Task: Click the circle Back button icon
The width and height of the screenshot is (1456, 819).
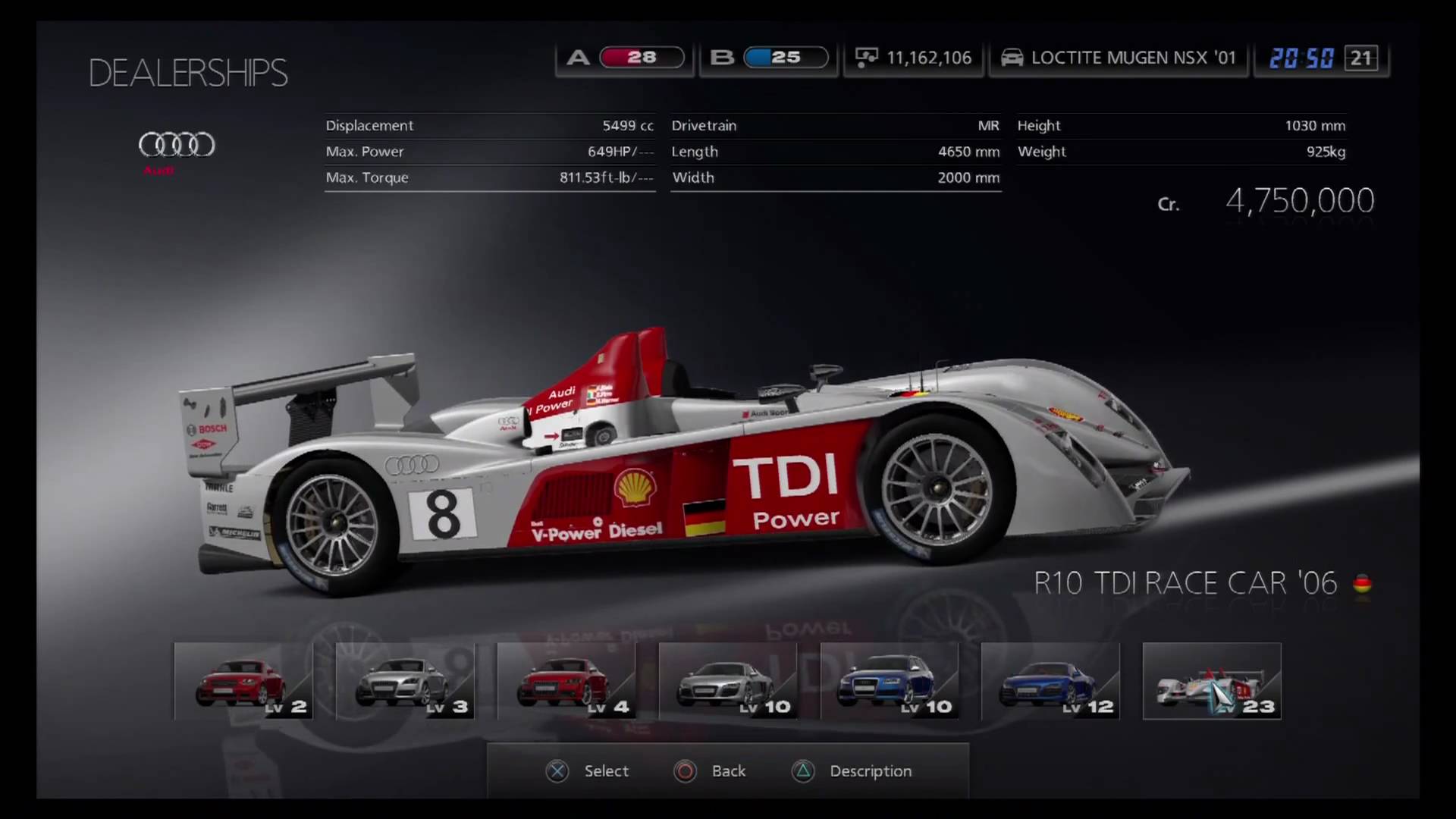Action: [685, 771]
